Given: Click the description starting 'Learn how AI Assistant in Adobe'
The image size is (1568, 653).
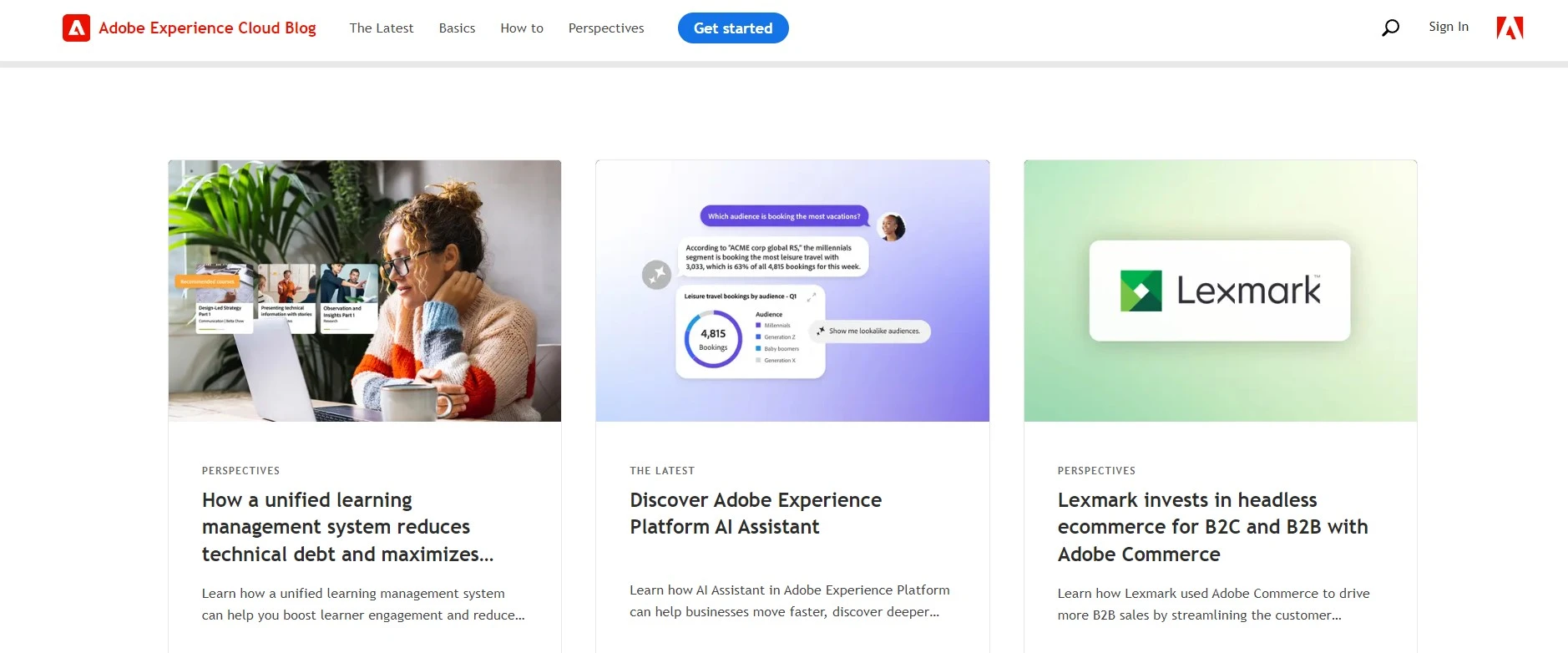Looking at the screenshot, I should [790, 601].
